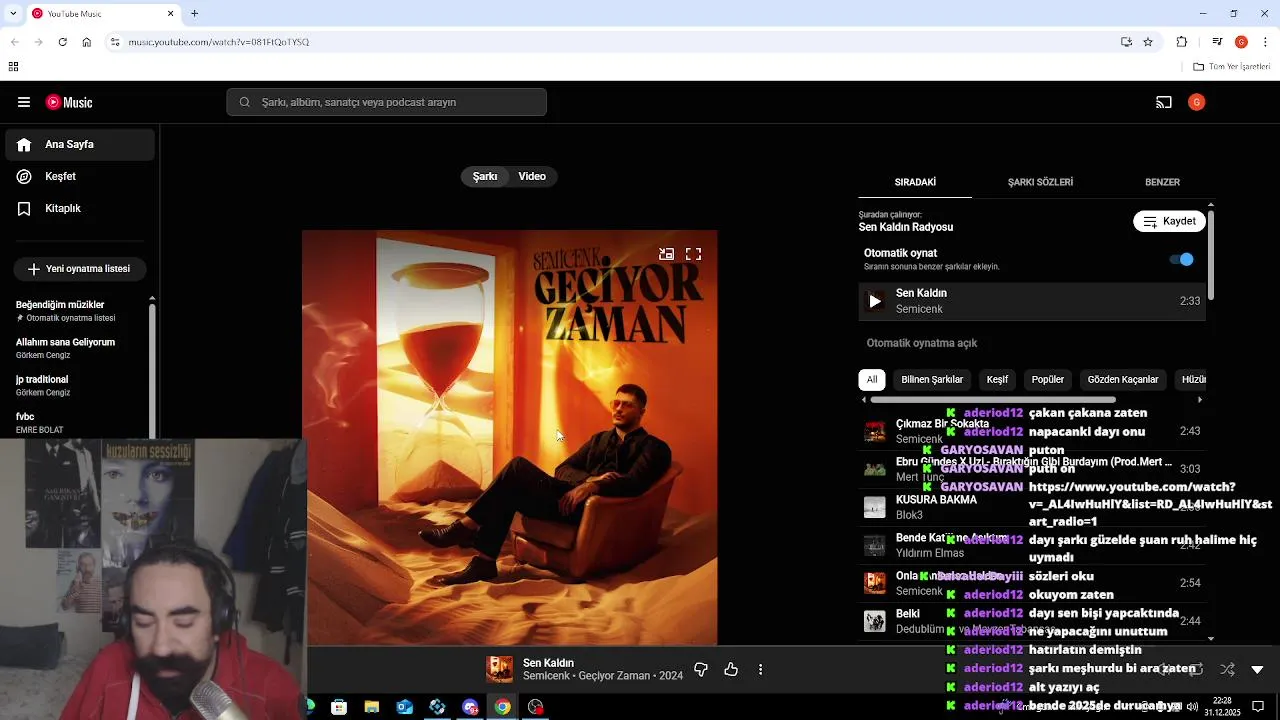Select KUSURA BAKMA by Blok3 in queue

(1032, 507)
